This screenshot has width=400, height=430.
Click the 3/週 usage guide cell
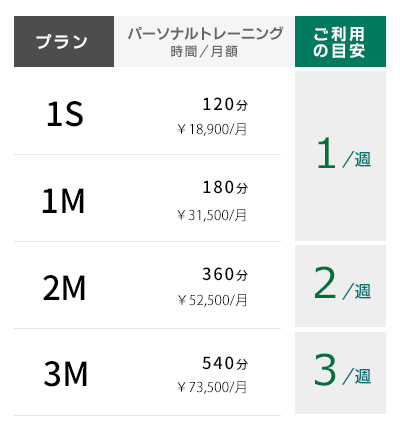point(340,373)
